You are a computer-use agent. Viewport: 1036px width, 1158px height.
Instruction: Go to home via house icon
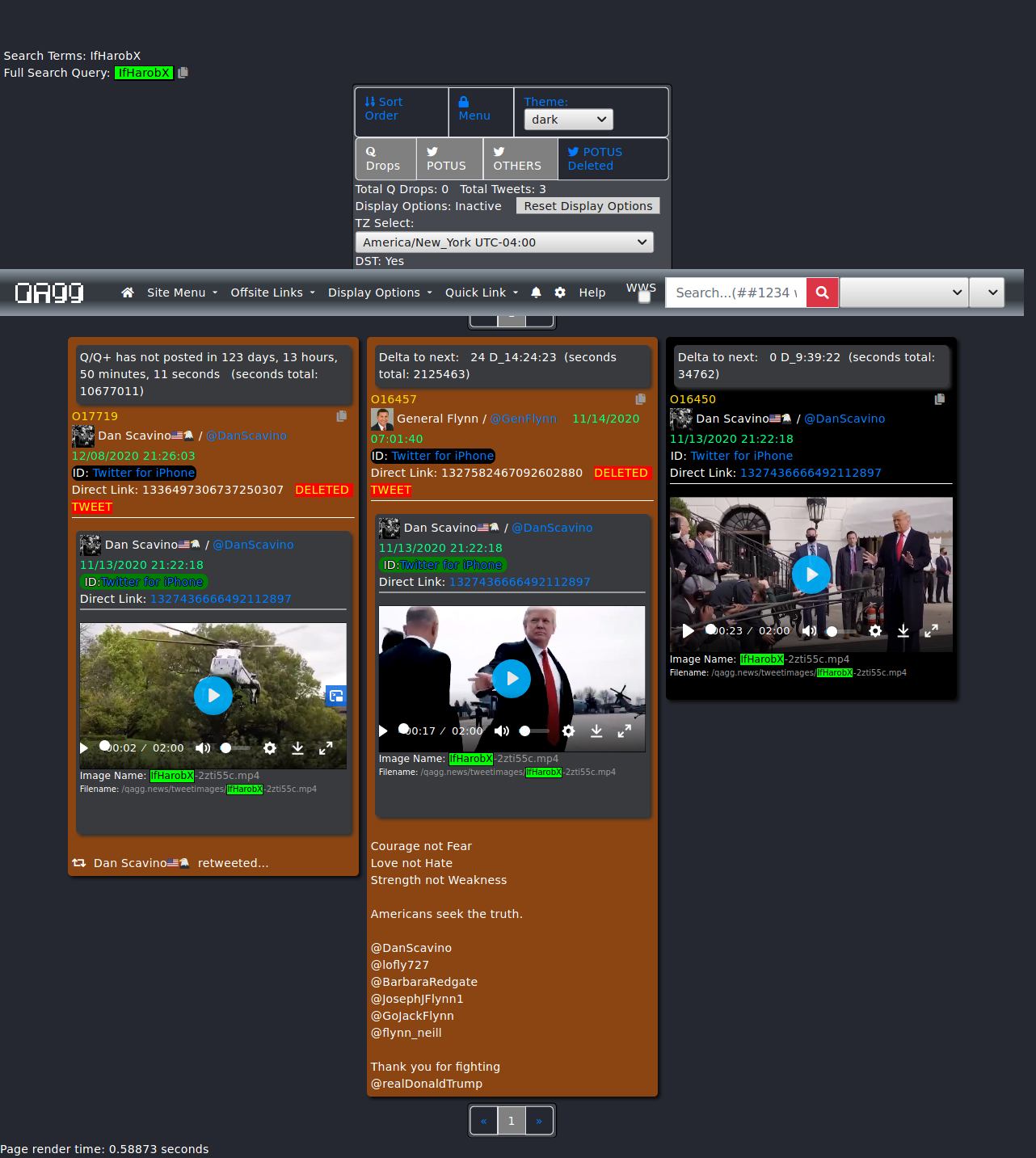coord(128,293)
